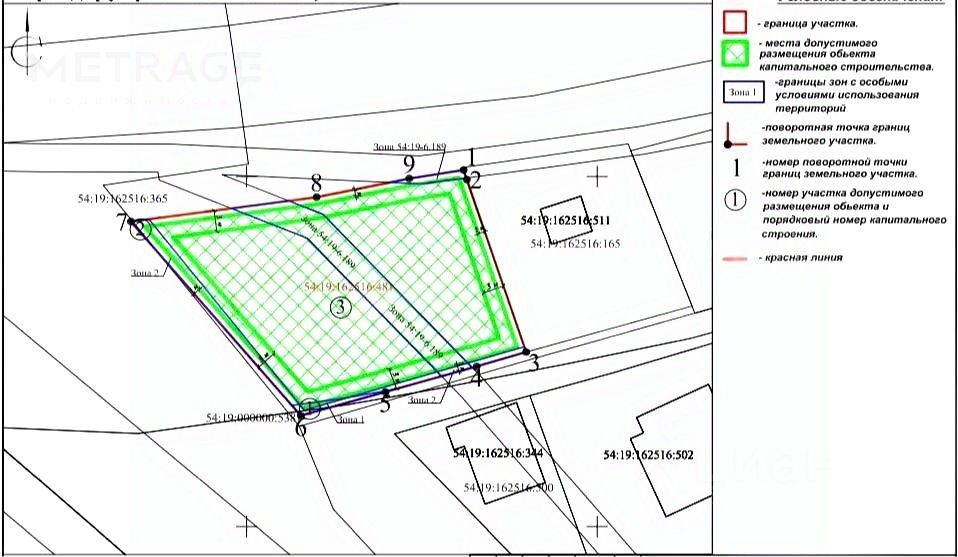Click turning point number 4 on plan

click(x=477, y=378)
